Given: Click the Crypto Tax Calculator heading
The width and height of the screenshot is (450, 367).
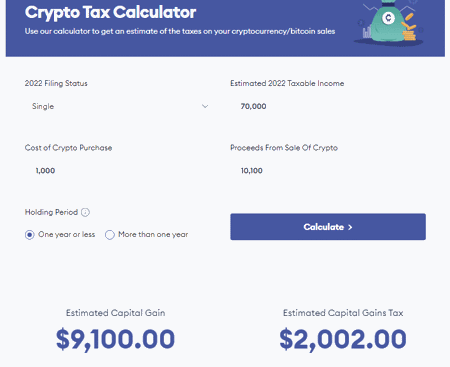Looking at the screenshot, I should [110, 13].
